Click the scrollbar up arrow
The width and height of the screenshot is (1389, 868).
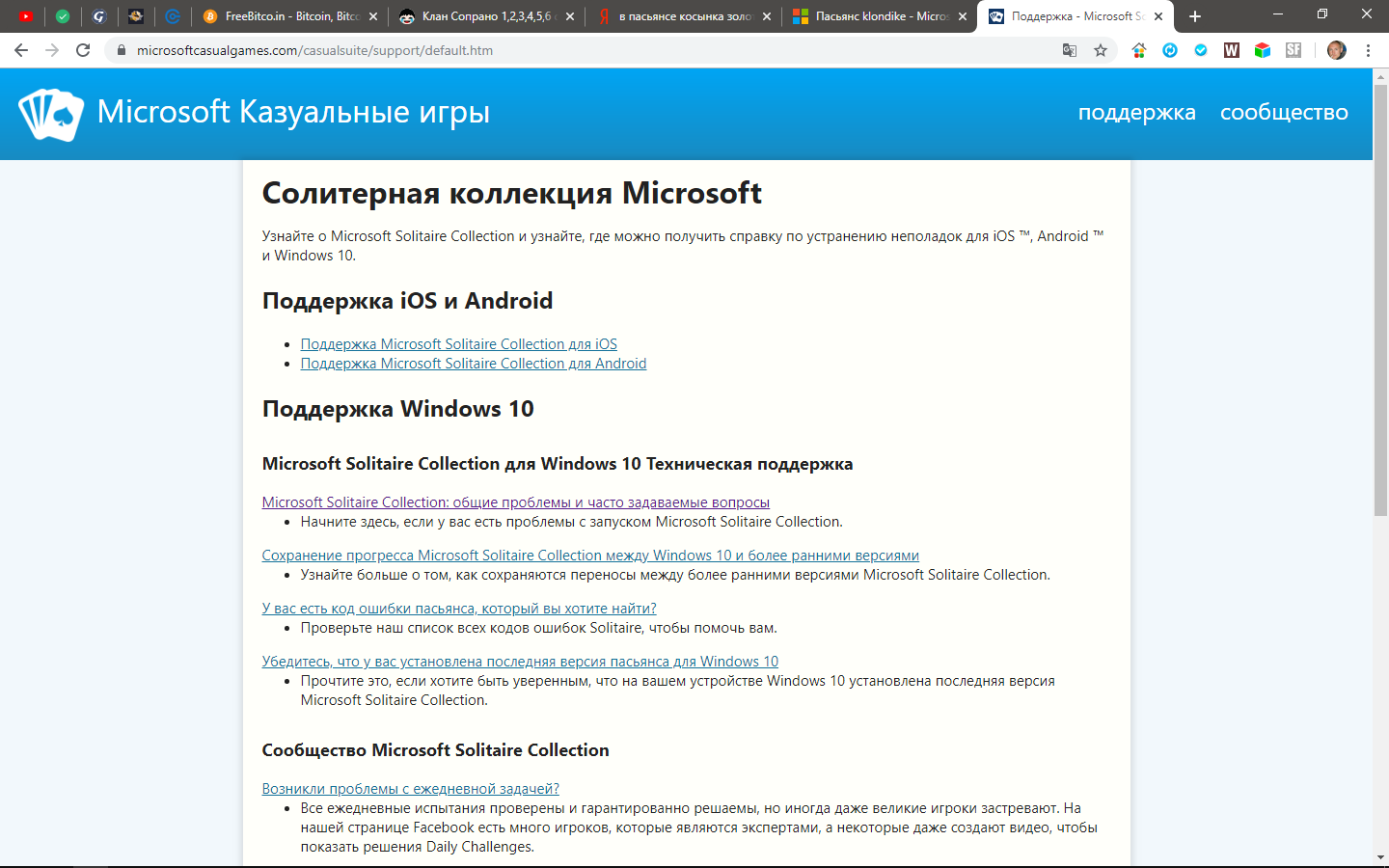pyautogui.click(x=1380, y=76)
